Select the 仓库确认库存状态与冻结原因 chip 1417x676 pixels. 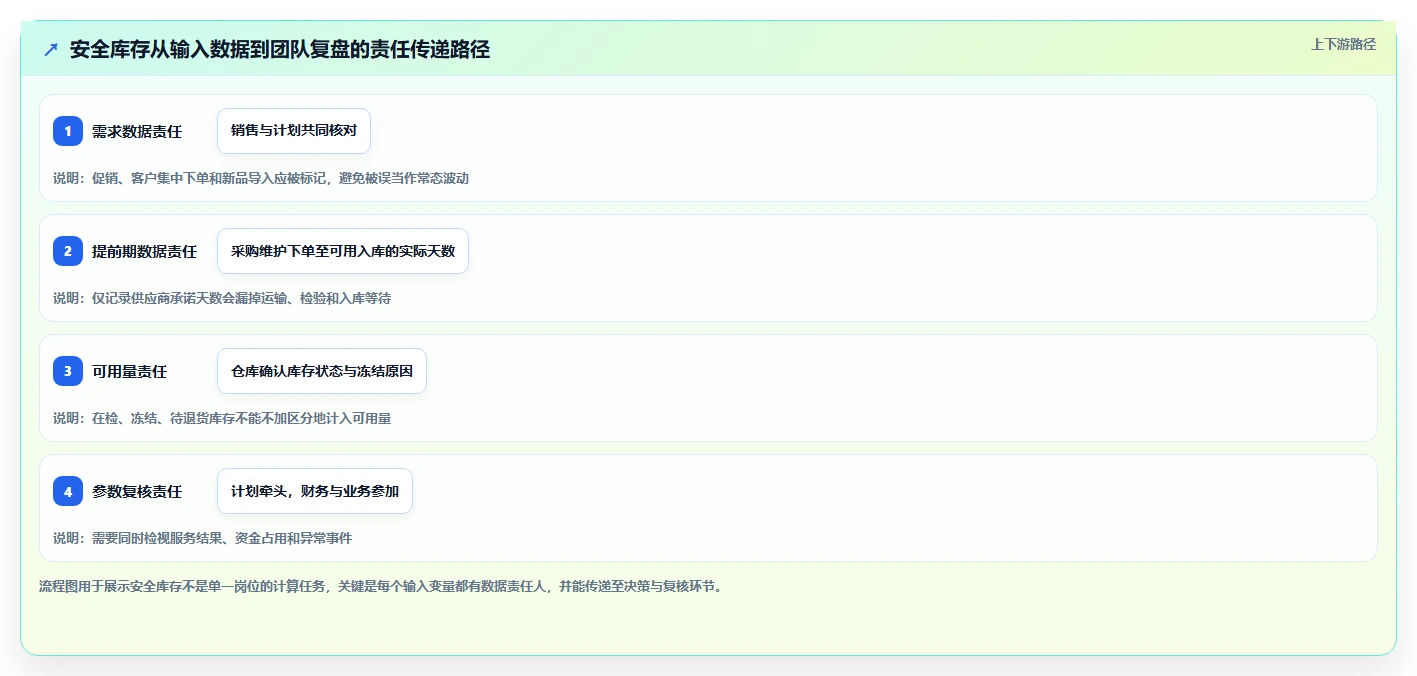322,371
